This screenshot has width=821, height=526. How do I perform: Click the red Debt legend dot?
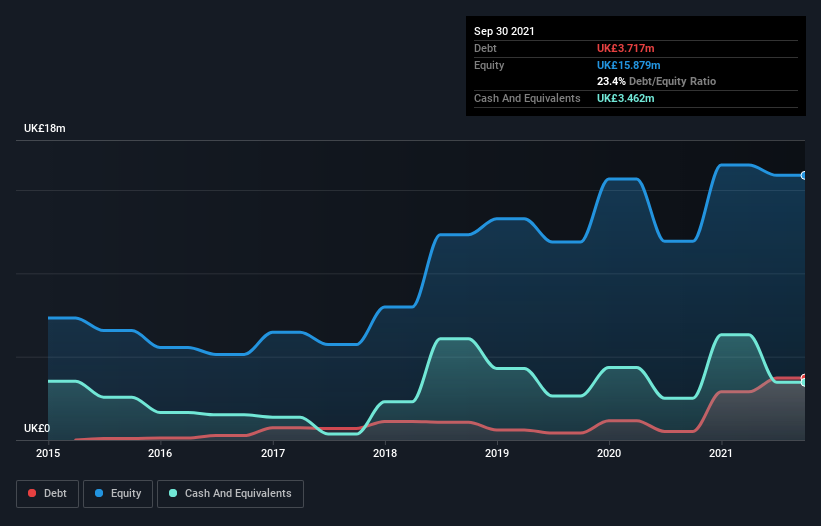point(32,493)
